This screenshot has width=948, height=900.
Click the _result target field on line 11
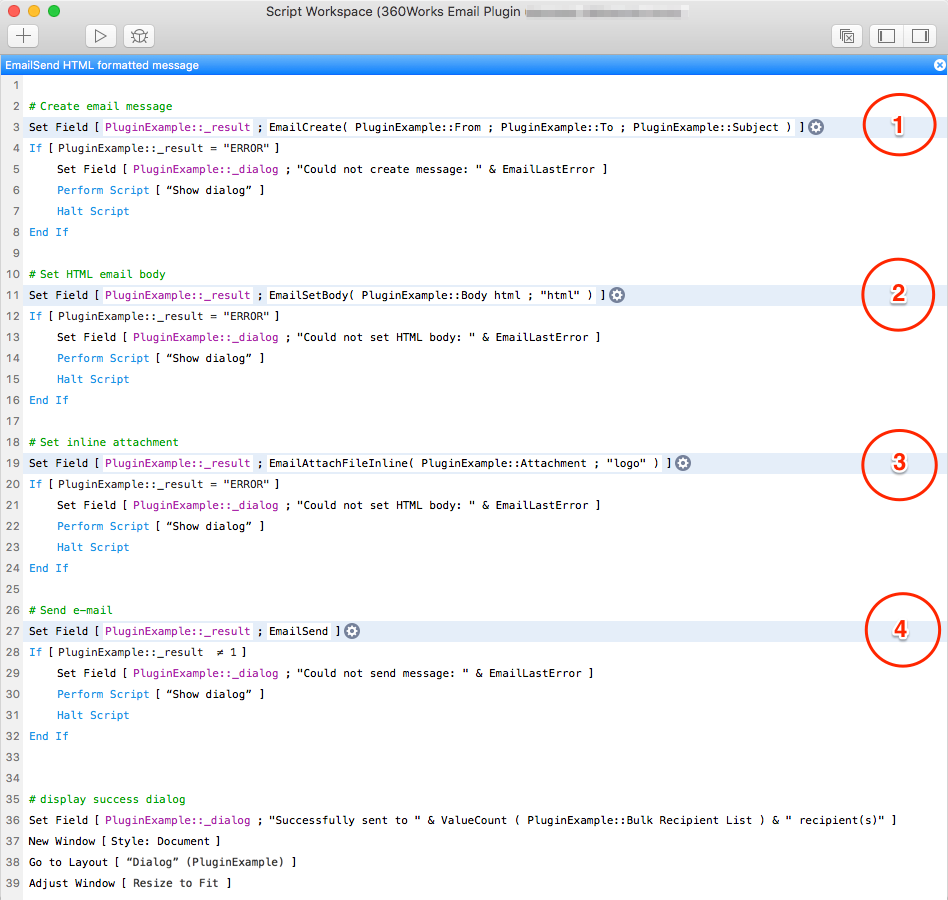point(177,296)
